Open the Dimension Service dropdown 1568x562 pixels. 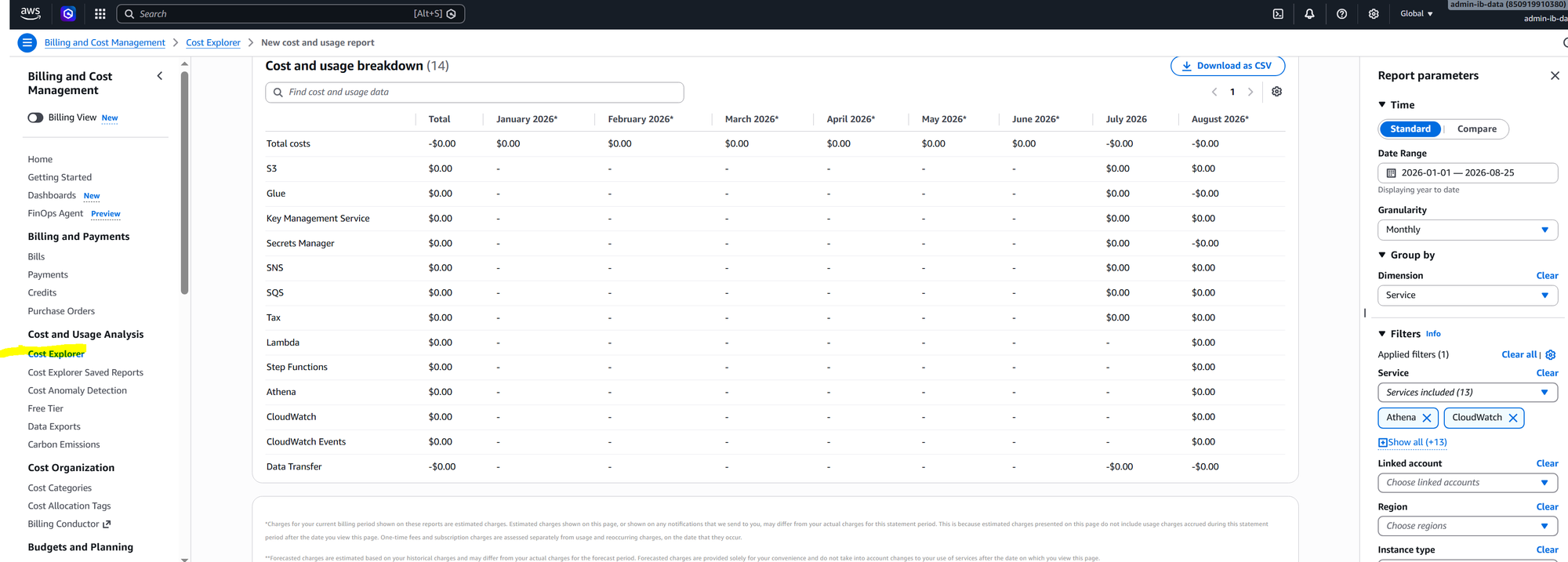pos(1467,296)
